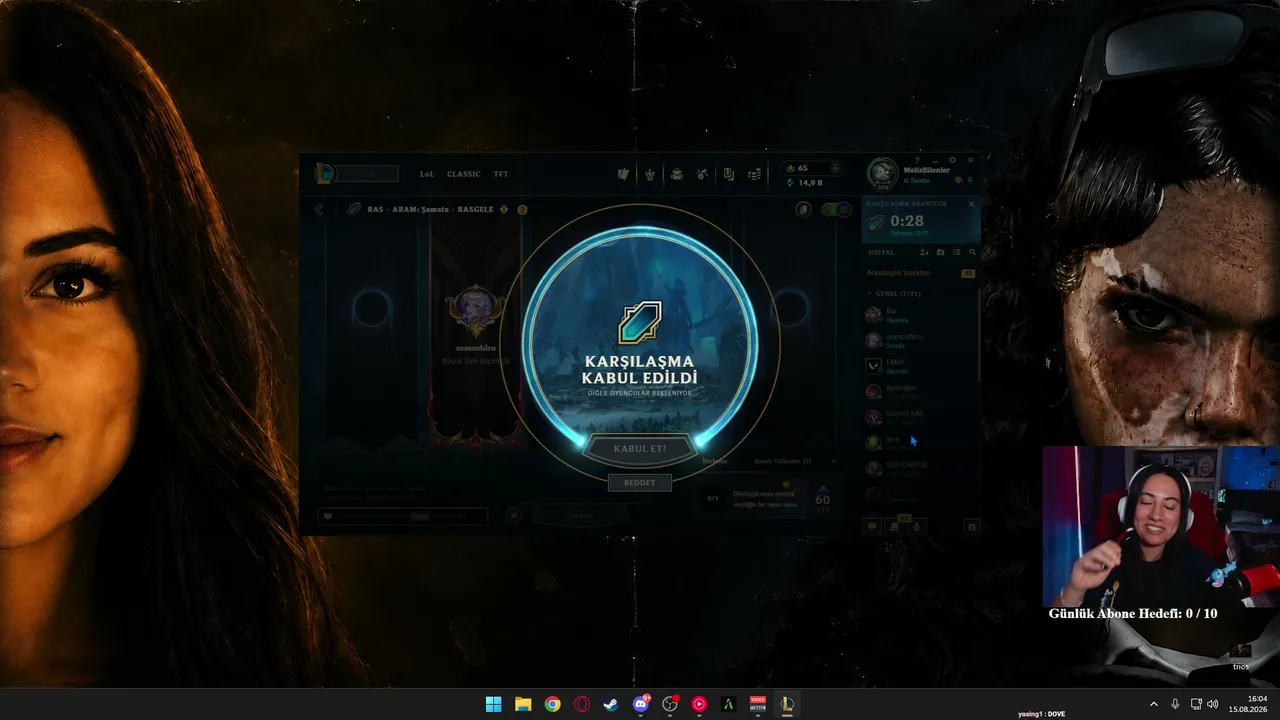Open Opera browser from the taskbar

pyautogui.click(x=581, y=704)
